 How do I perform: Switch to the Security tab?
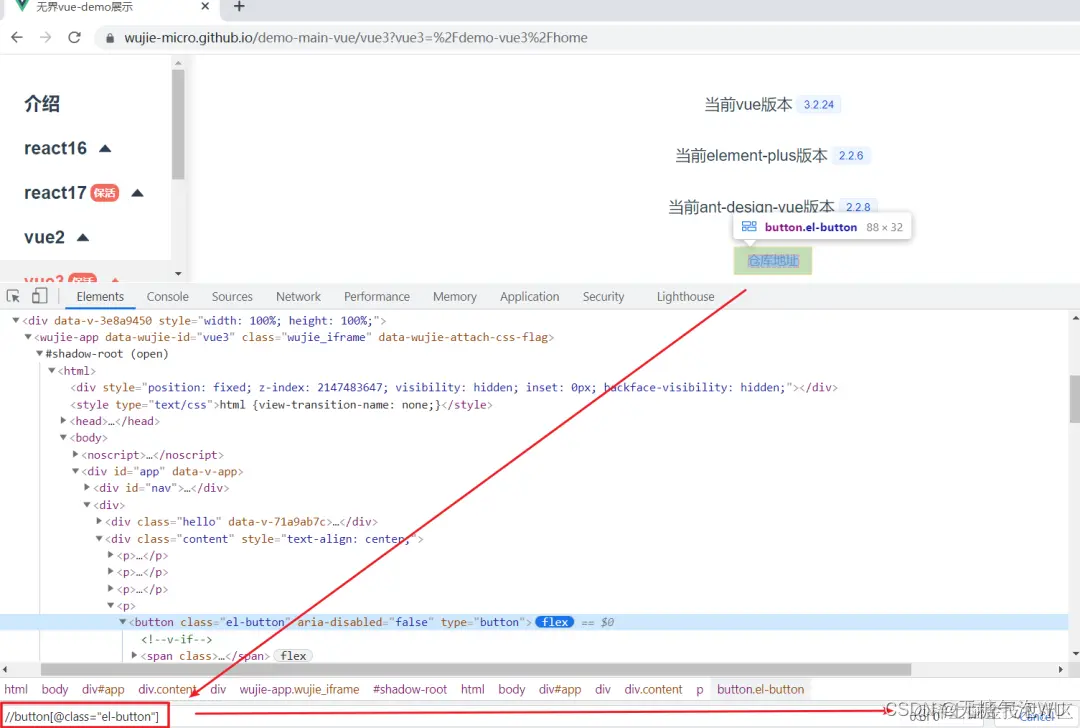[603, 297]
